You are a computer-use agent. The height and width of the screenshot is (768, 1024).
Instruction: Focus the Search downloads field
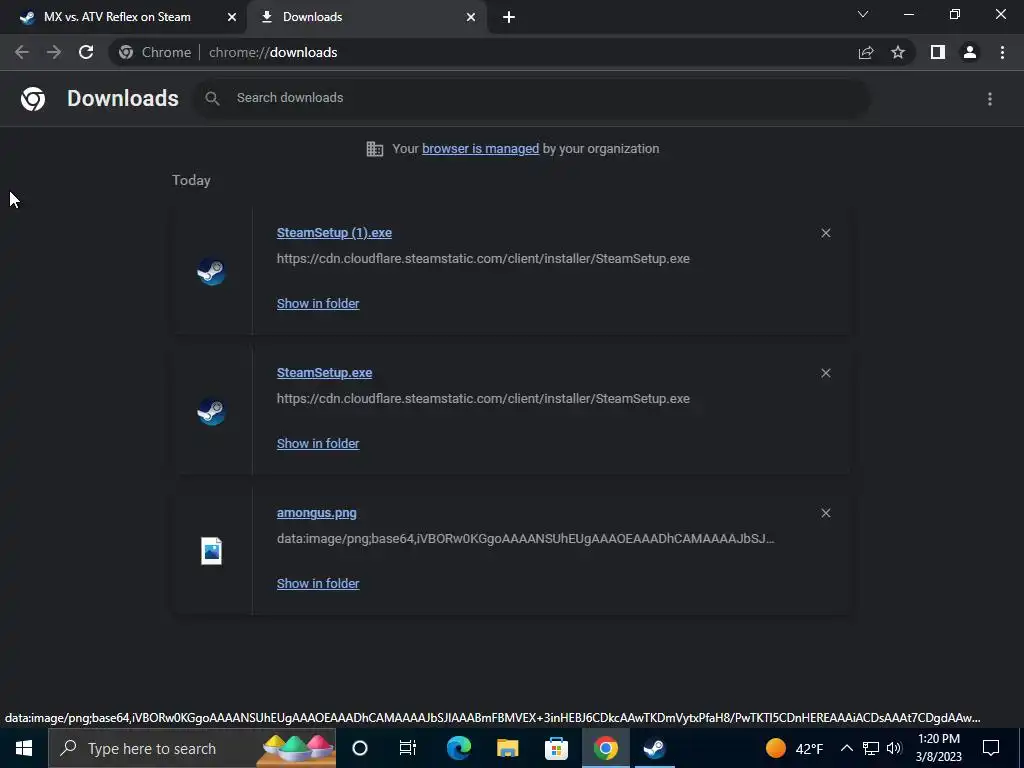(532, 98)
